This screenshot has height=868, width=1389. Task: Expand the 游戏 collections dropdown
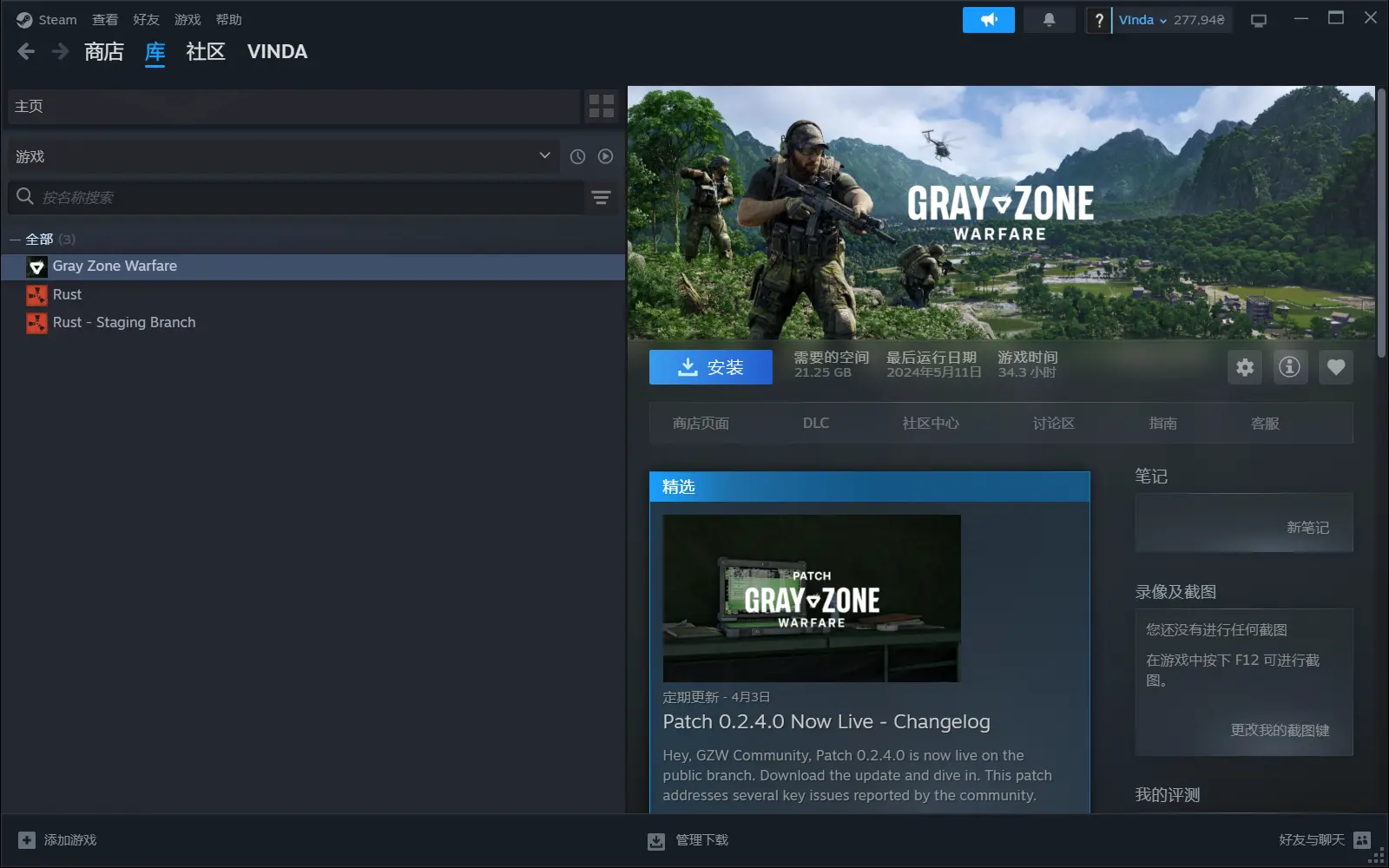[544, 156]
